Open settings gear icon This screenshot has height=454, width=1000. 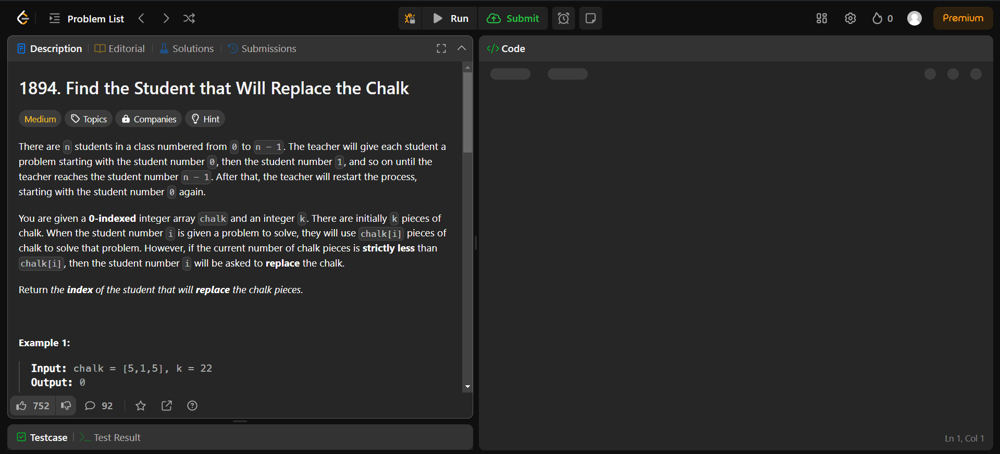[850, 18]
